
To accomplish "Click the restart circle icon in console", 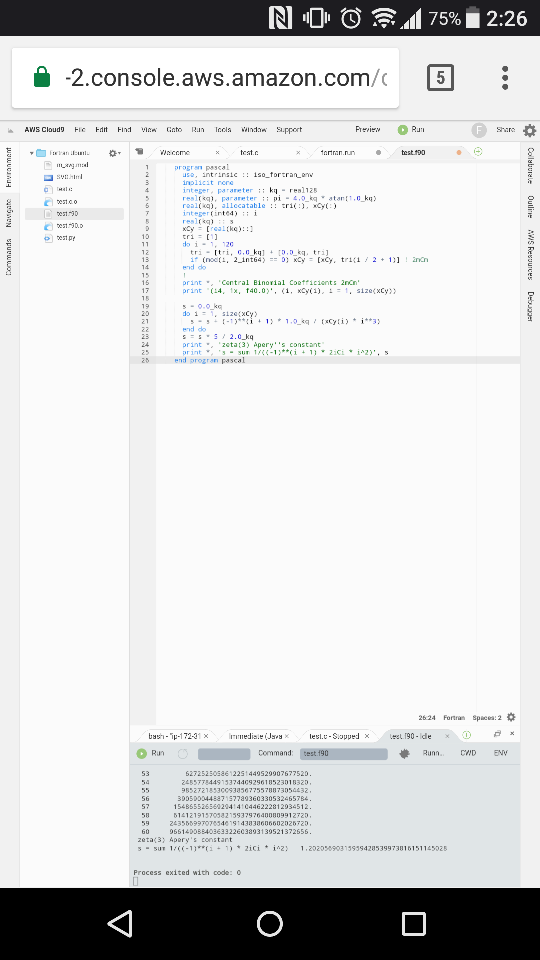I will [182, 754].
